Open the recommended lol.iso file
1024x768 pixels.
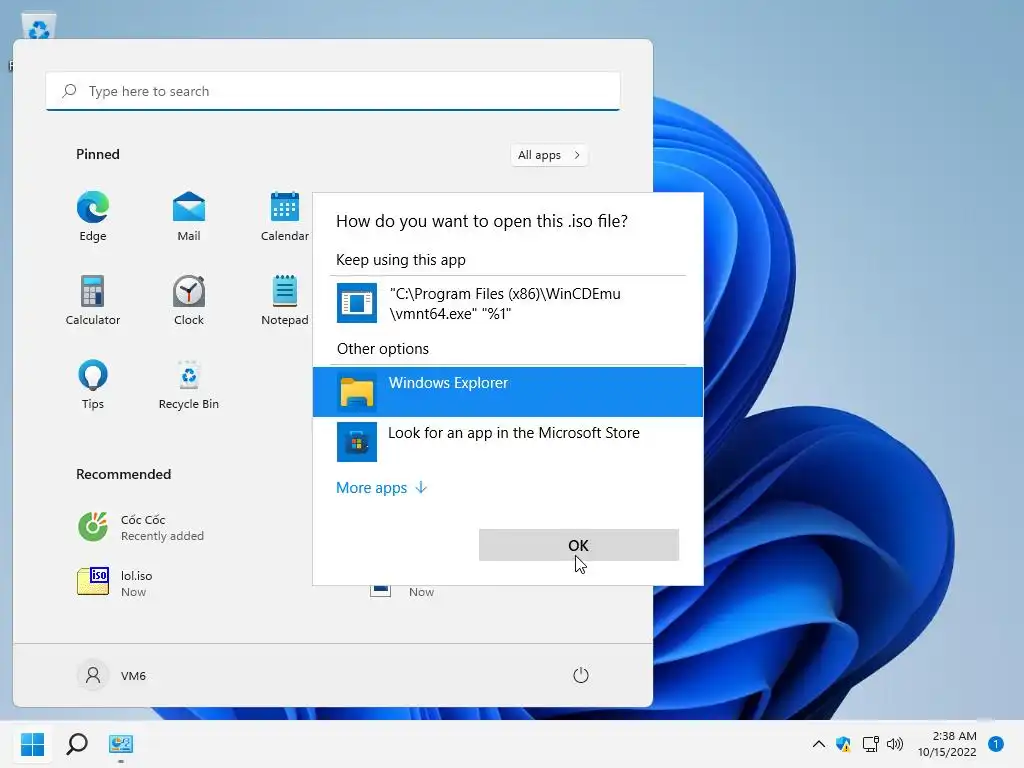(115, 583)
